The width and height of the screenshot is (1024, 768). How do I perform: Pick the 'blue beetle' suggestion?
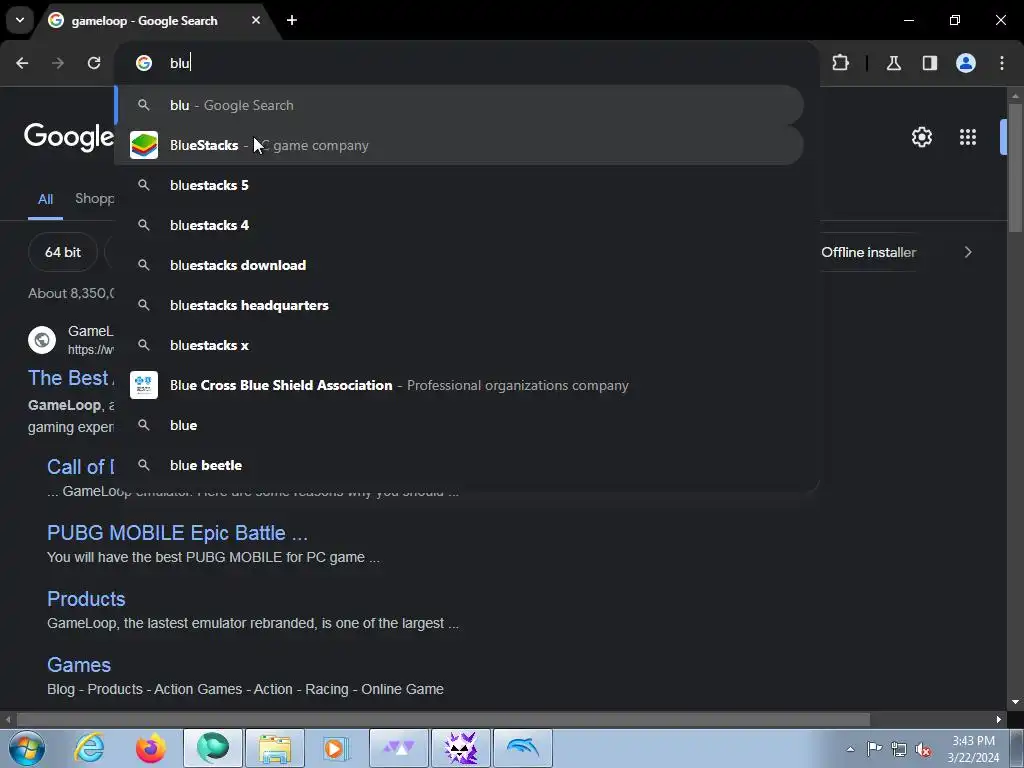click(x=459, y=465)
